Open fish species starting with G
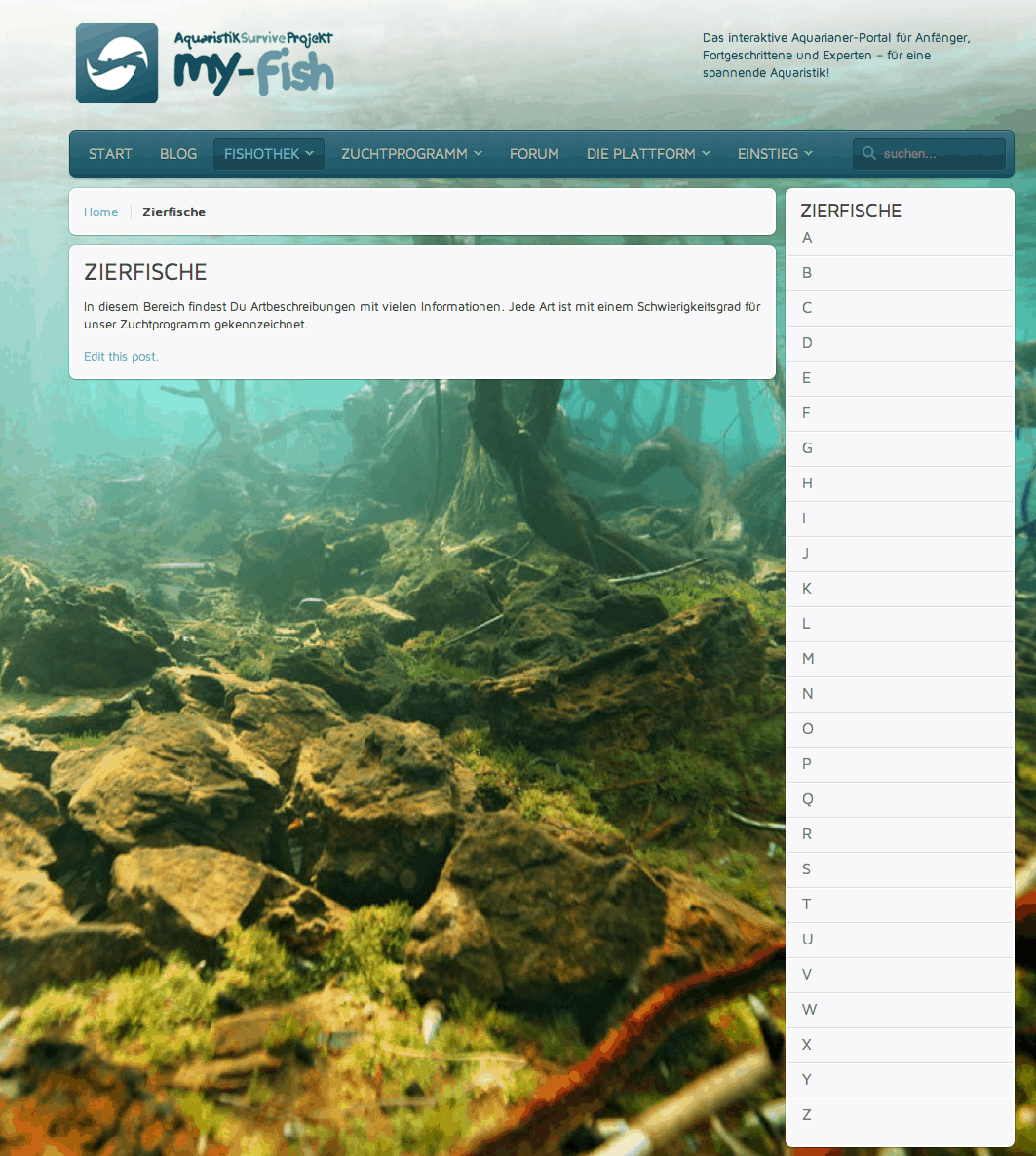Screen dimensions: 1036x1156 807,448
